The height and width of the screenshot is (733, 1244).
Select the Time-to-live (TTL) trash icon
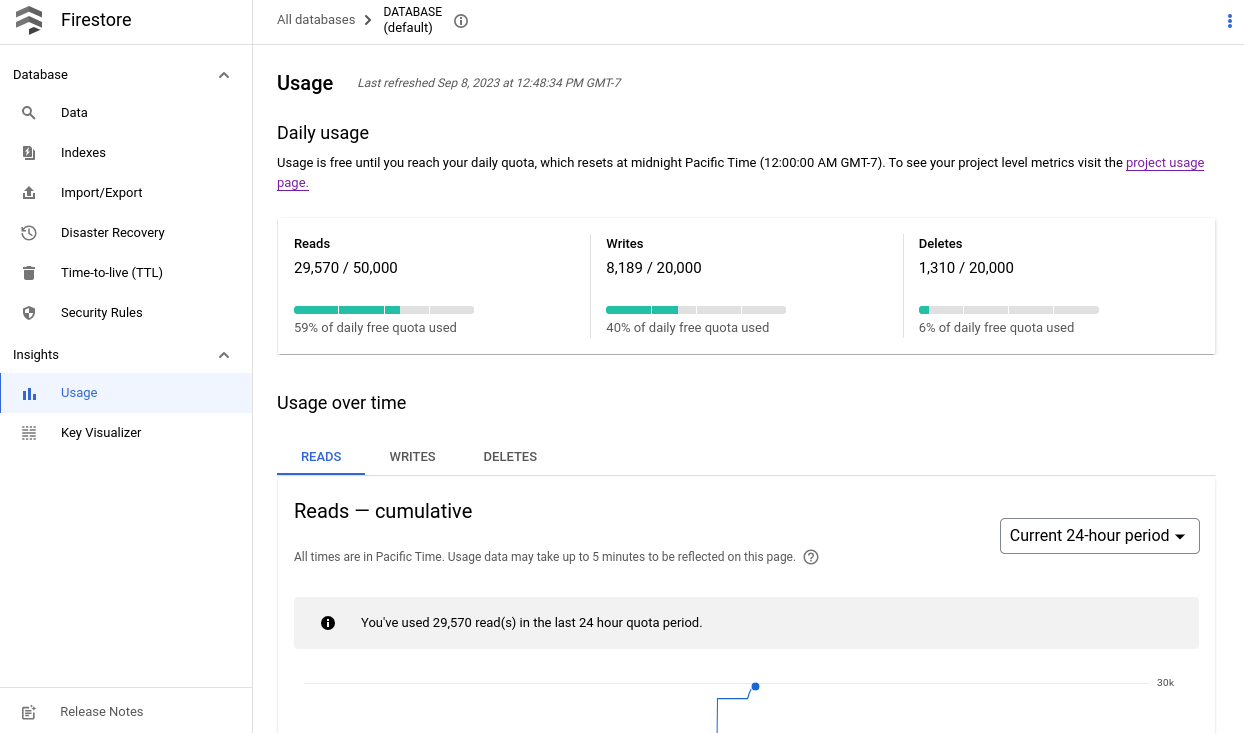pos(29,272)
